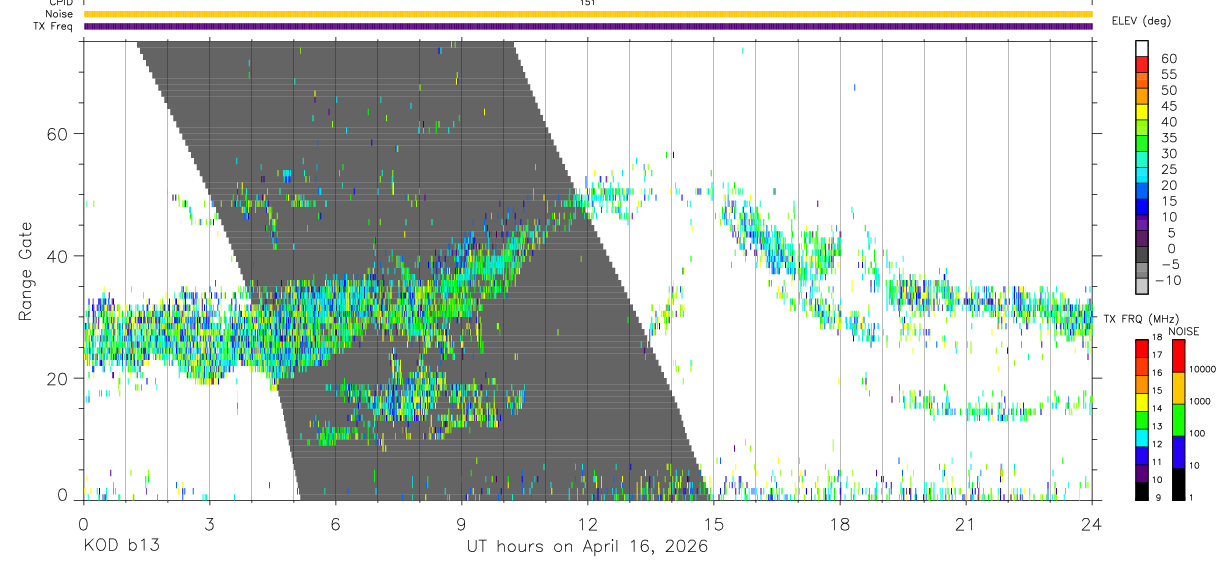This screenshot has width=1228, height=567.
Task: Select the "Range Gate" vertical axis label
Action: [27, 271]
